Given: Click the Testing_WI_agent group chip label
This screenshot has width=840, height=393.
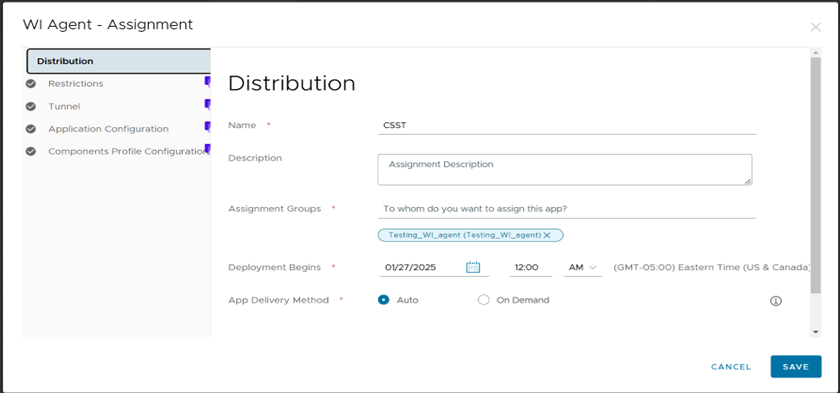Looking at the screenshot, I should [464, 236].
